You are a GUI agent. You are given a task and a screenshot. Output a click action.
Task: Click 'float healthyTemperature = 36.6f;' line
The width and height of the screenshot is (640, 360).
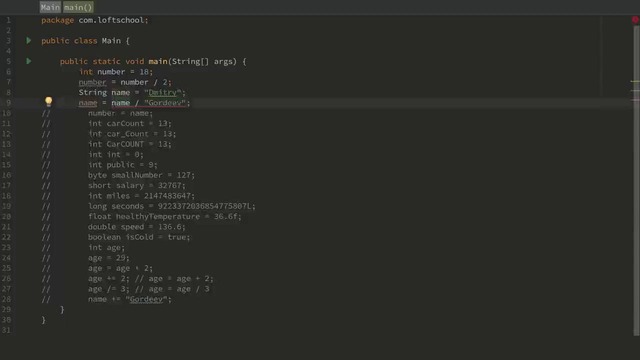165,216
